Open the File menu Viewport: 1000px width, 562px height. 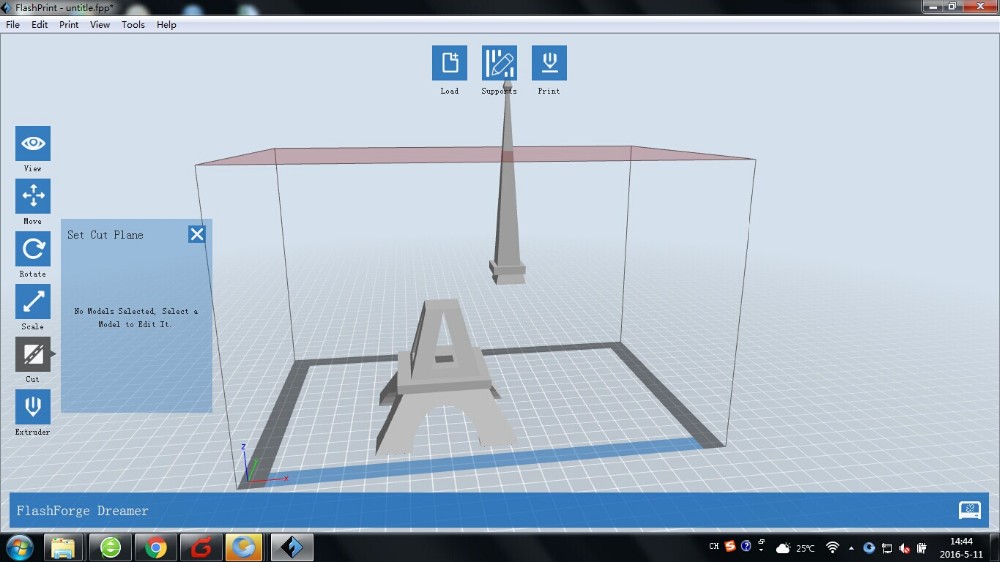pos(13,25)
